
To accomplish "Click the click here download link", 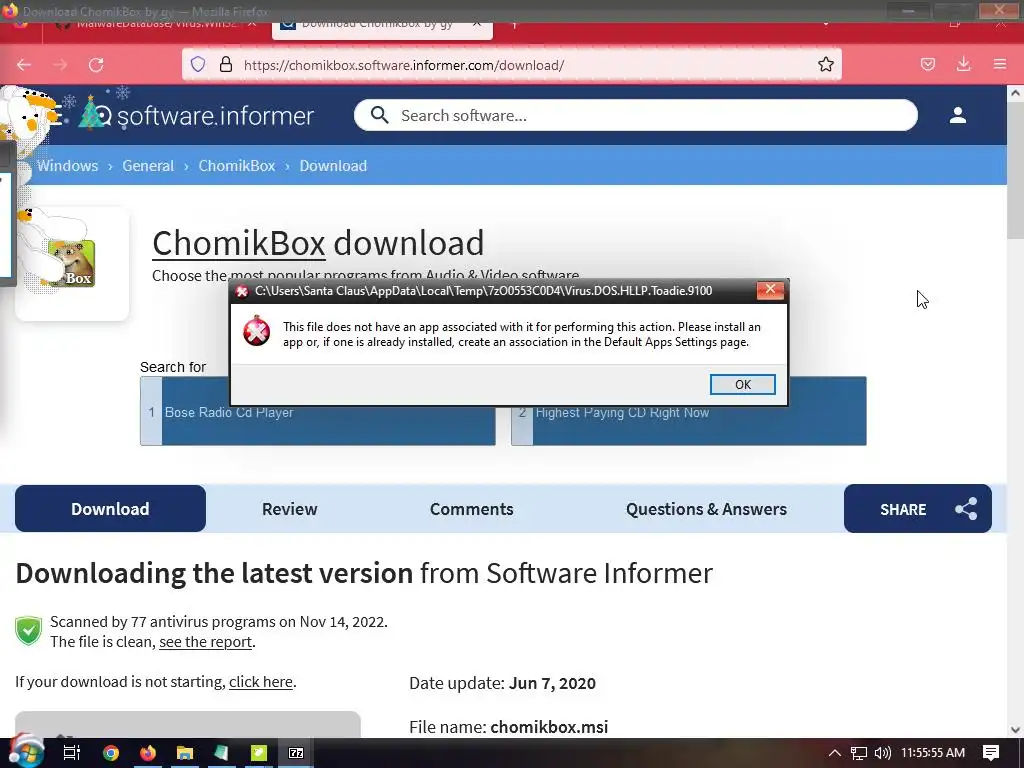I will tap(261, 682).
